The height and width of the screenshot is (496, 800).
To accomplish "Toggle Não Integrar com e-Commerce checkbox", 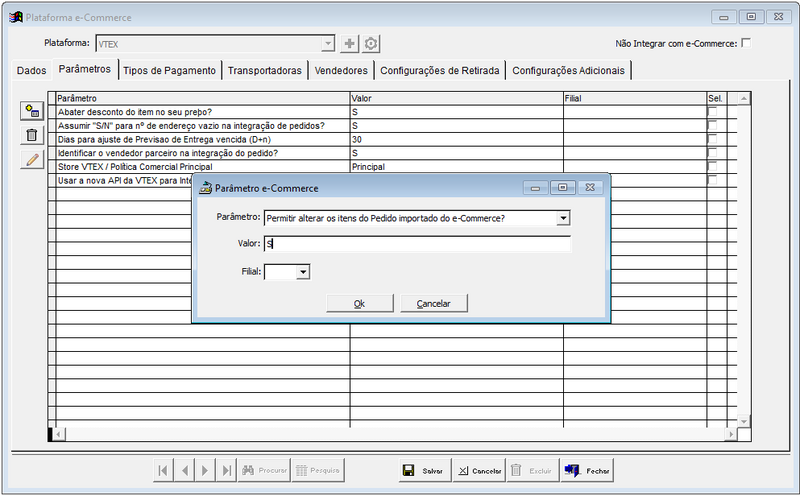I will (x=746, y=43).
